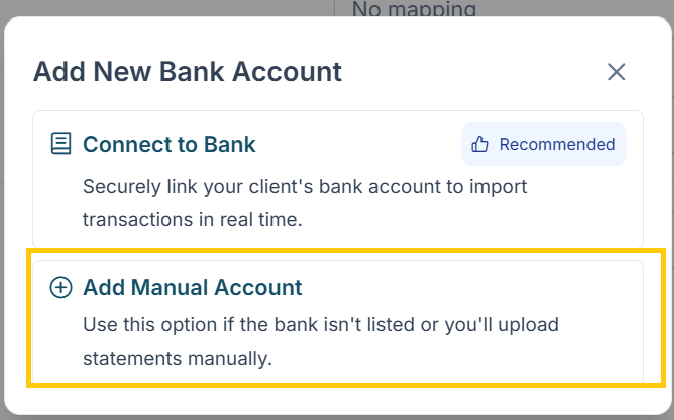Click the ledger icon beside Connect to Bank

tap(61, 144)
